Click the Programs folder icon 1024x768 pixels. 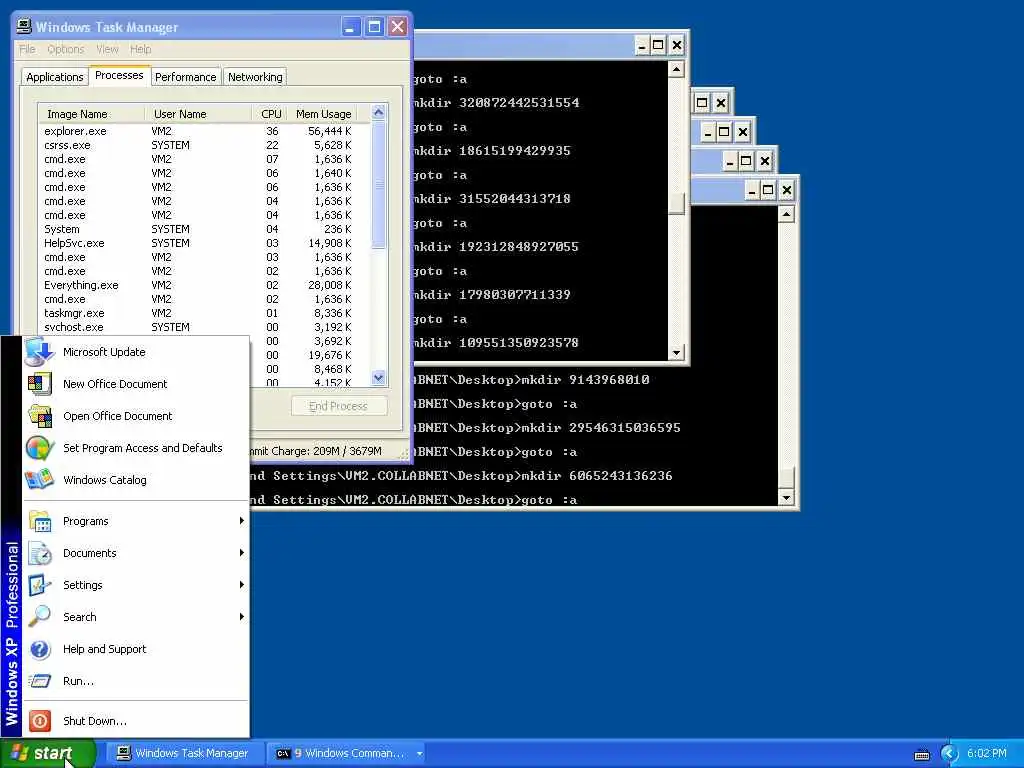(x=40, y=521)
